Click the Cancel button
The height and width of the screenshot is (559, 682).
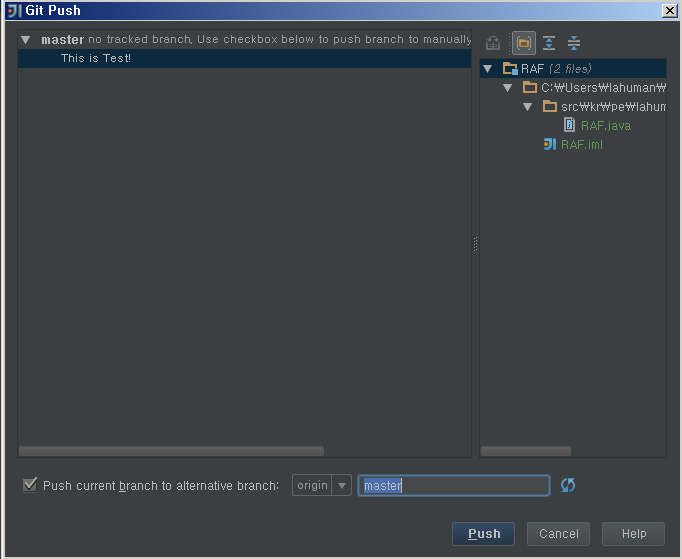pos(558,534)
